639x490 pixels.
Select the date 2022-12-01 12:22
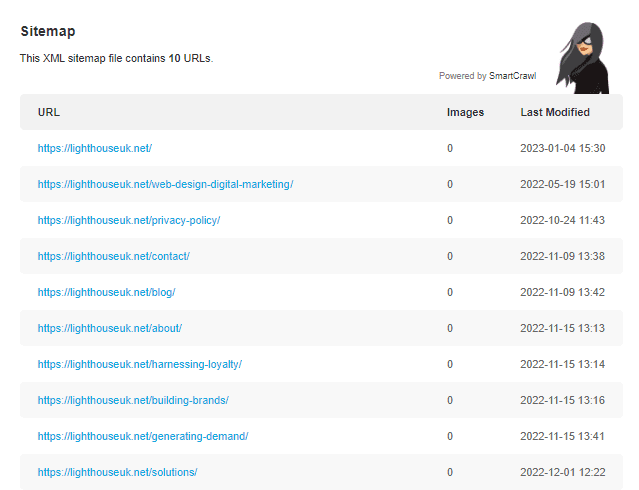(563, 472)
